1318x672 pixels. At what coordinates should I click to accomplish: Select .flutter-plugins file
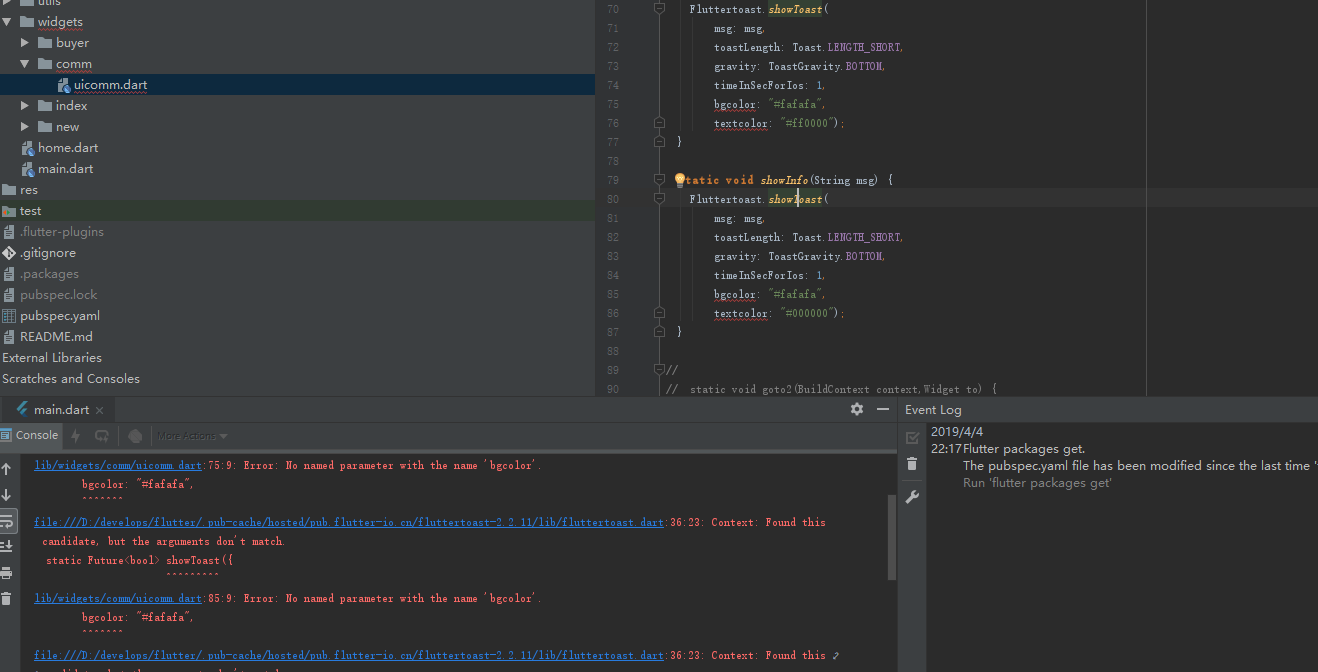coord(62,232)
